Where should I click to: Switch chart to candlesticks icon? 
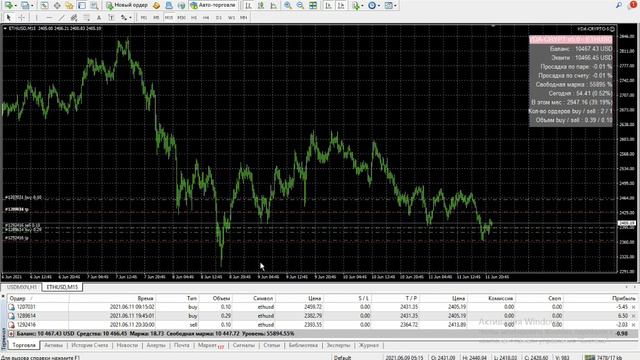(261, 5)
